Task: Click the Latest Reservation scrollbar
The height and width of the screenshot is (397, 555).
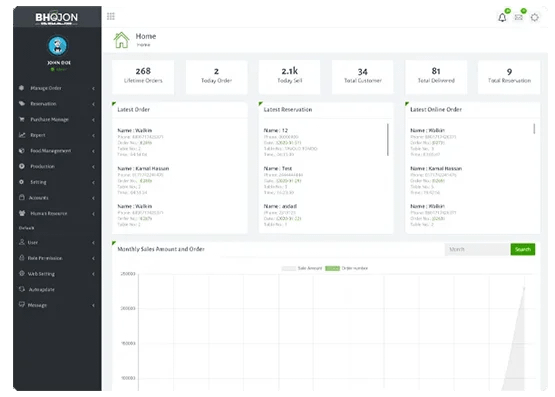Action: (388, 140)
